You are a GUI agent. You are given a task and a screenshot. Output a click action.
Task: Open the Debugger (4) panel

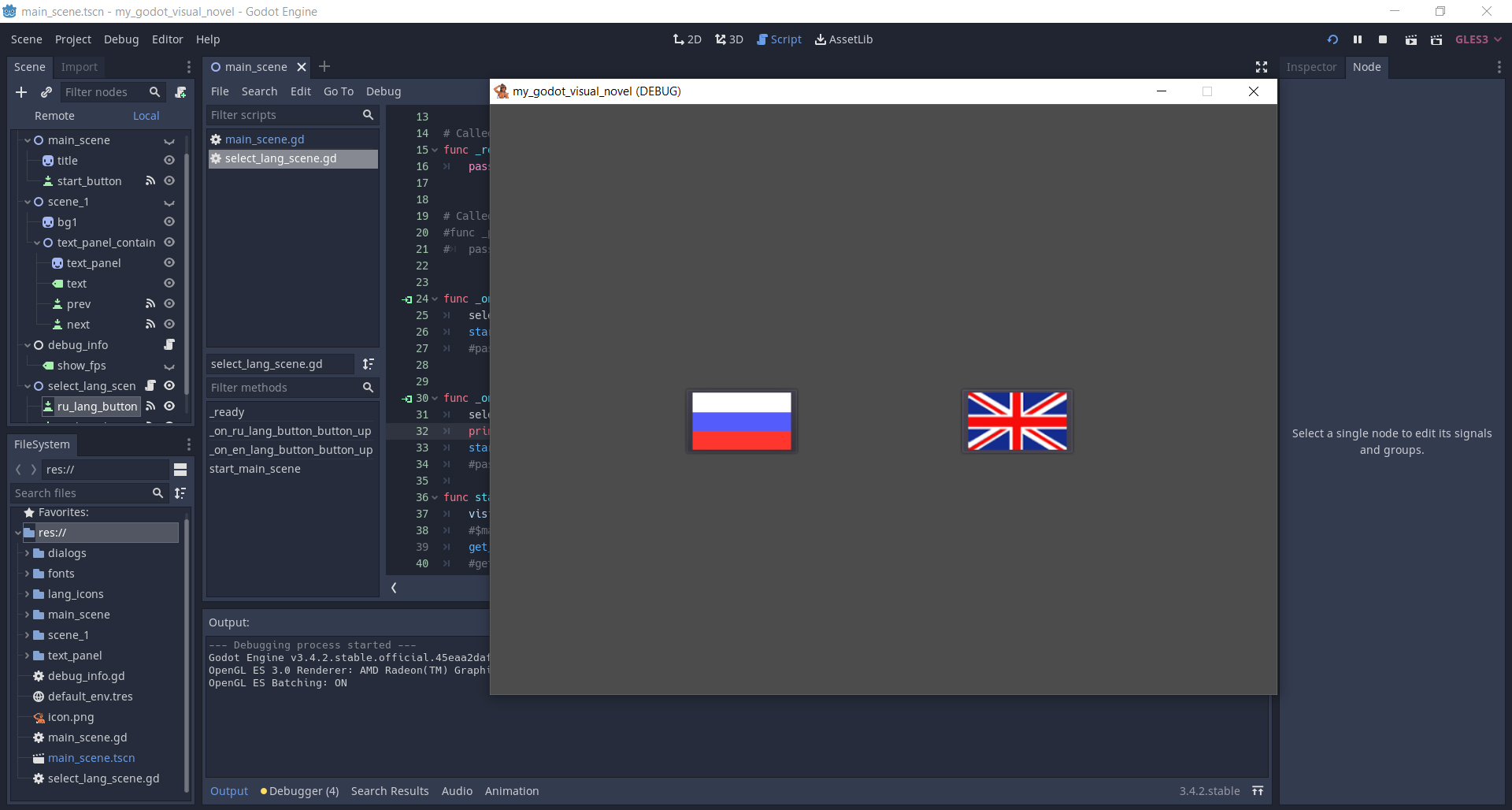tap(299, 791)
